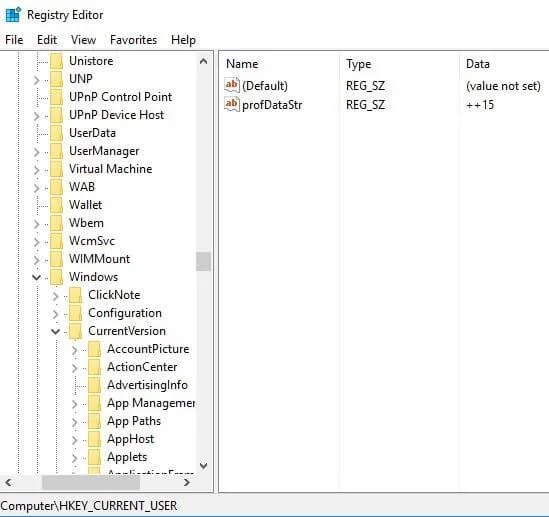Click the WAB folder icon
Viewport: 549px width, 517px height.
56,187
